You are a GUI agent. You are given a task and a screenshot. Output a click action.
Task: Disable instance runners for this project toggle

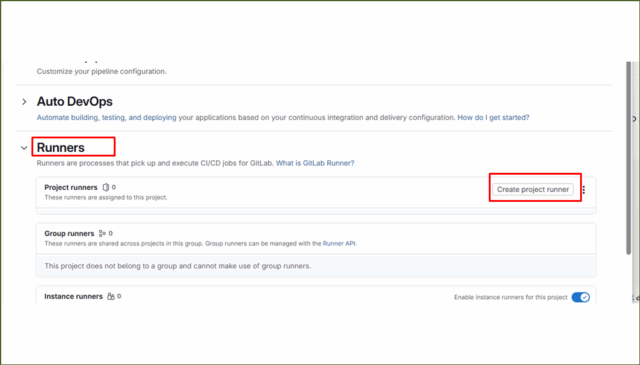click(x=580, y=297)
